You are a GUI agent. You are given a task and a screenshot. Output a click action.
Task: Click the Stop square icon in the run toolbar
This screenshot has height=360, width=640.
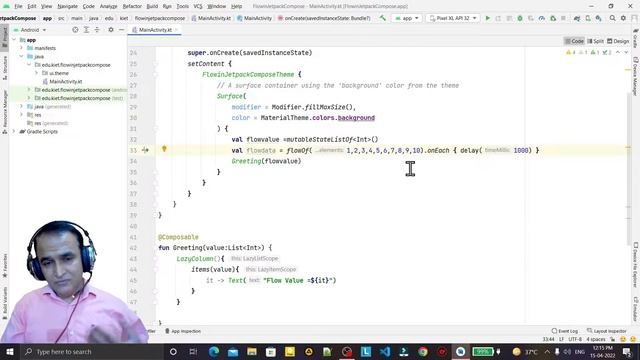563,18
